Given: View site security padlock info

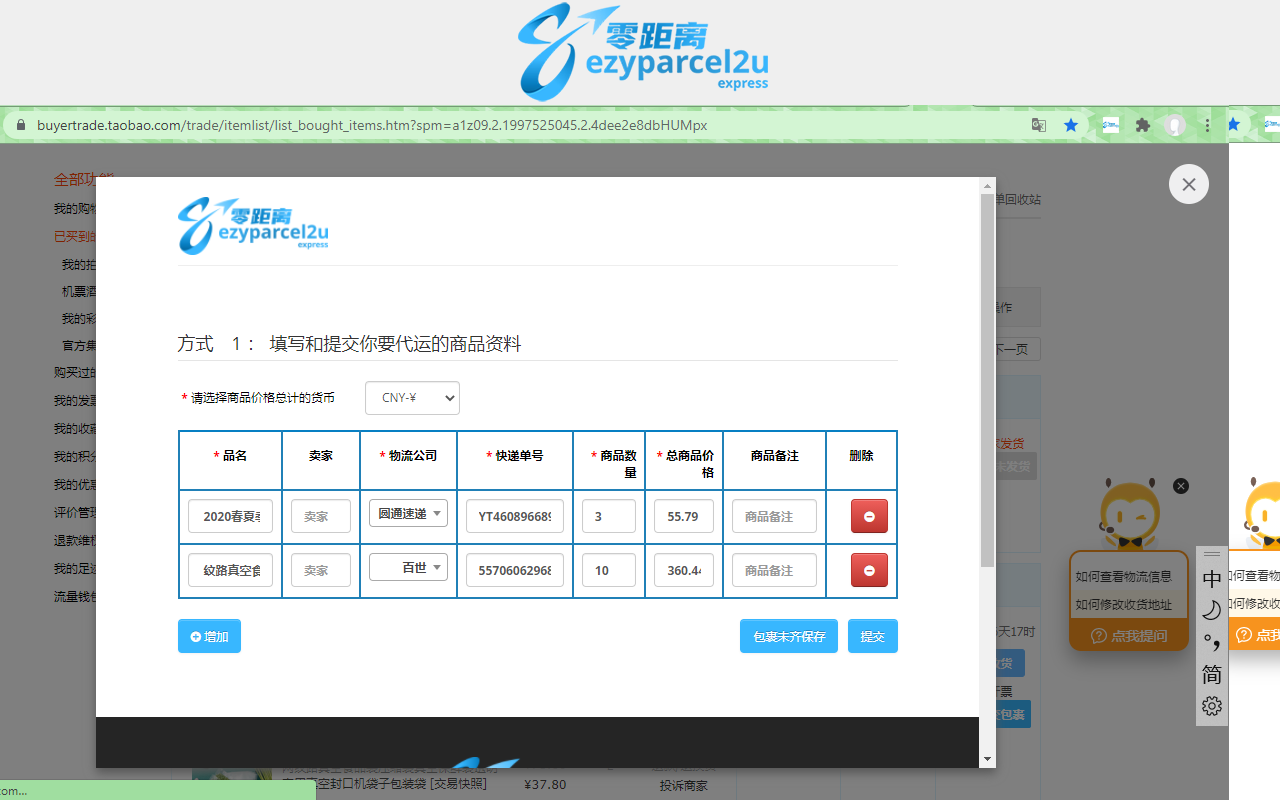Looking at the screenshot, I should click(x=19, y=125).
